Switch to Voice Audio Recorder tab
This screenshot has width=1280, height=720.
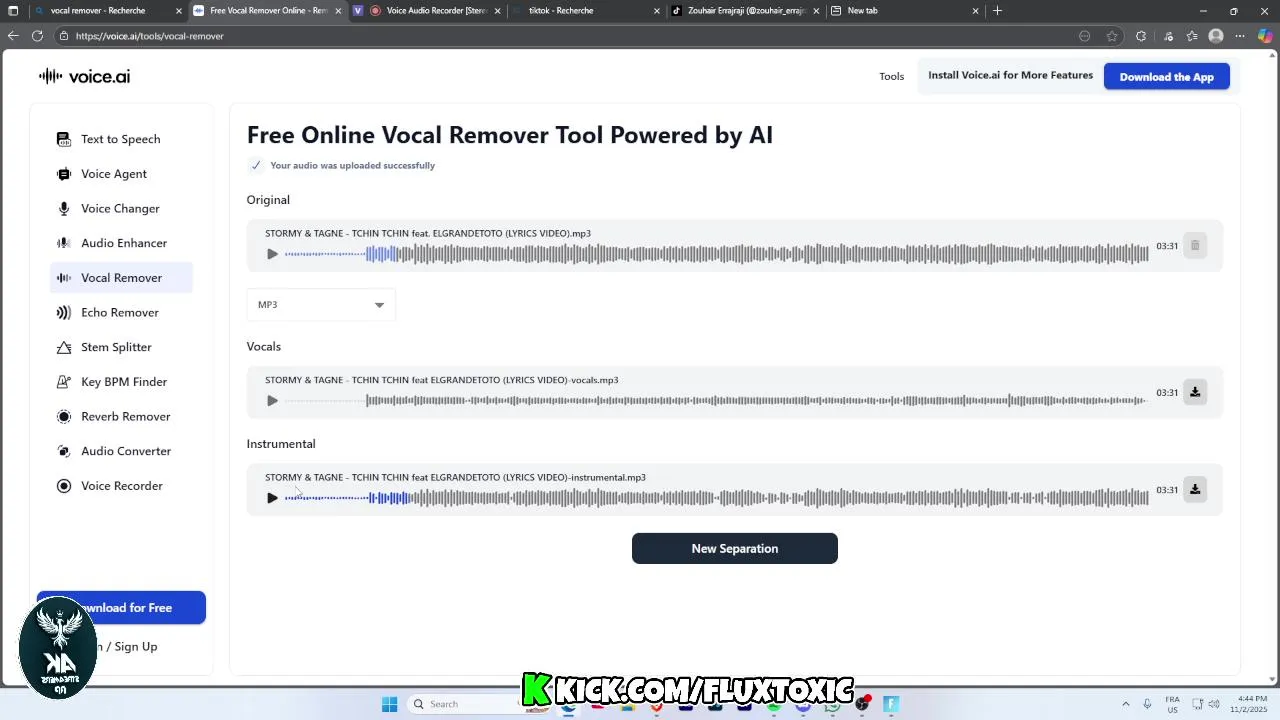pyautogui.click(x=425, y=11)
